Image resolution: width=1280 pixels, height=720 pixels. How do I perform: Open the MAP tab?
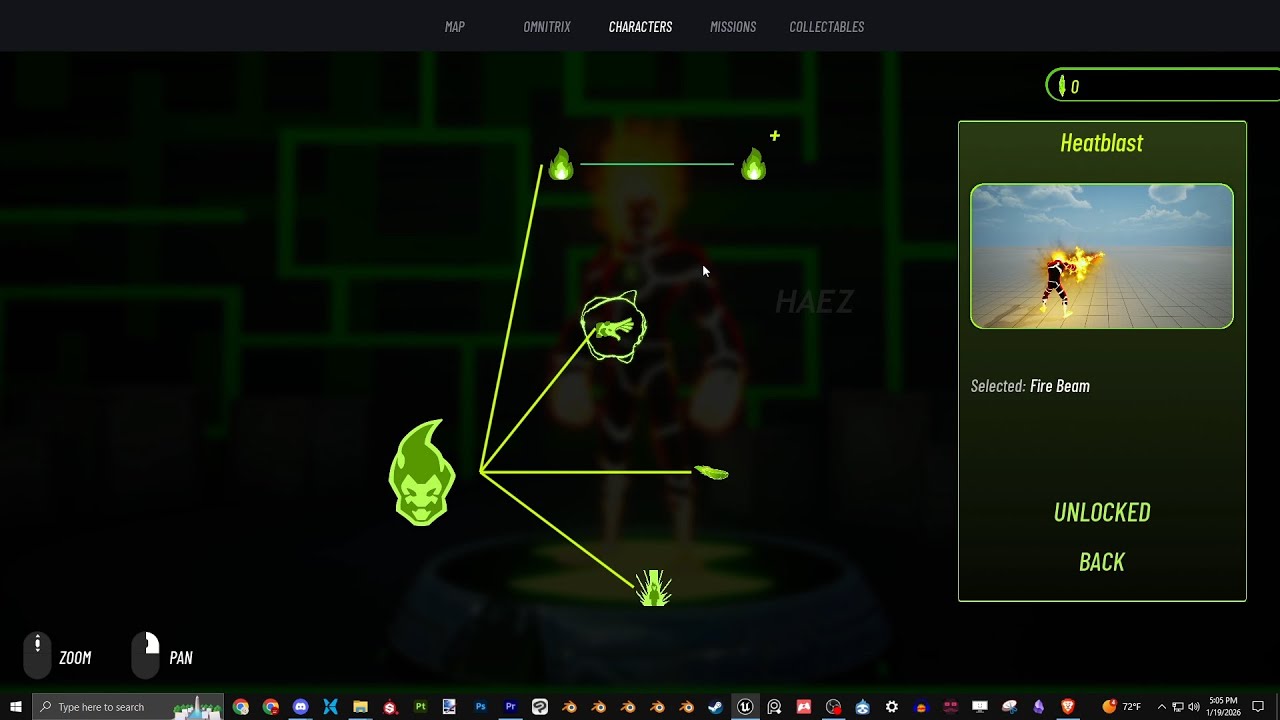[x=455, y=27]
